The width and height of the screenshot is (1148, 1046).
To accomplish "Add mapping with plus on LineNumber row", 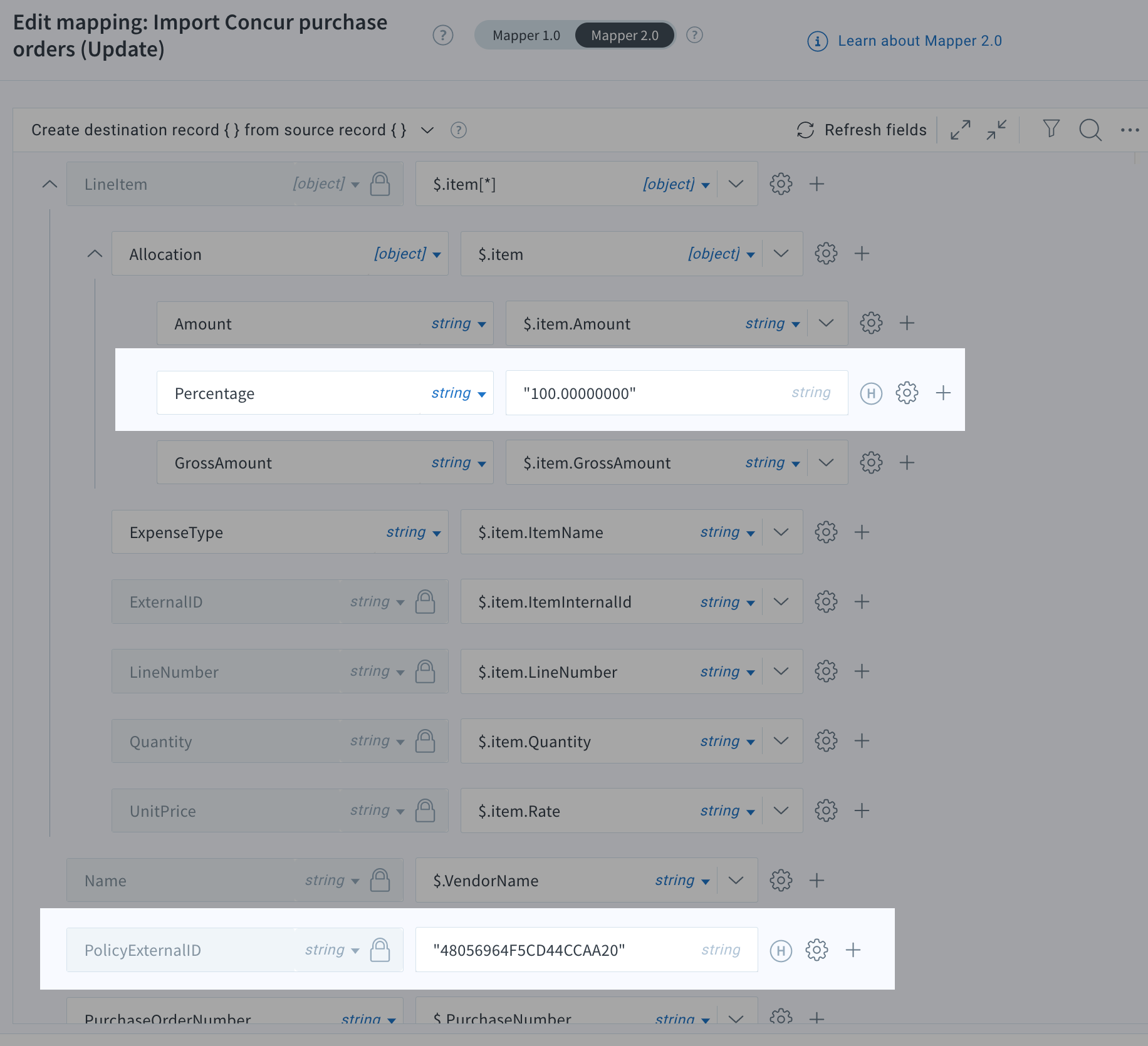I will point(862,671).
